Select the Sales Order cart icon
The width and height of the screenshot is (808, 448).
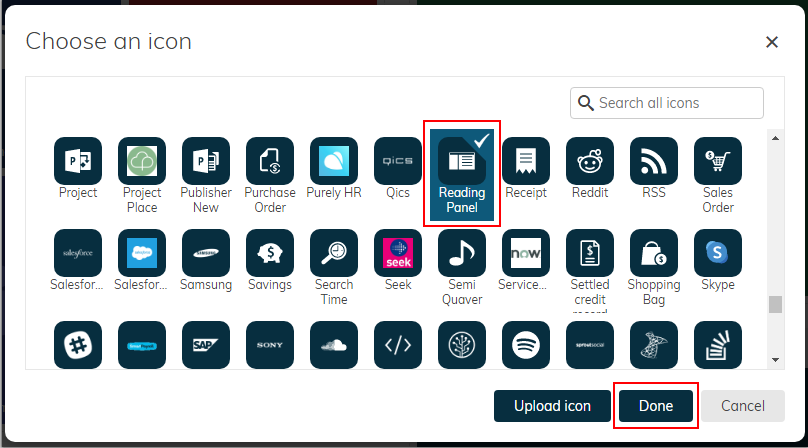(x=718, y=161)
